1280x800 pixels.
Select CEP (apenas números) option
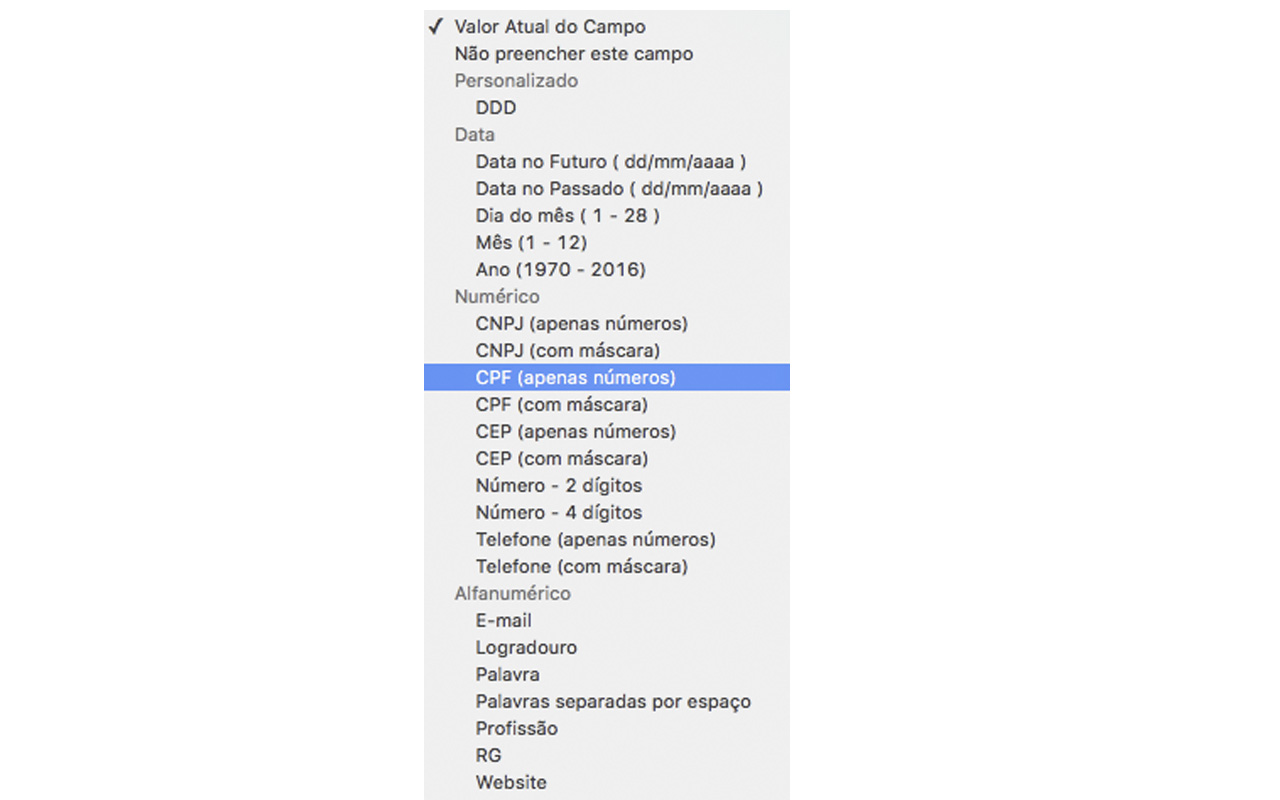click(x=575, y=432)
